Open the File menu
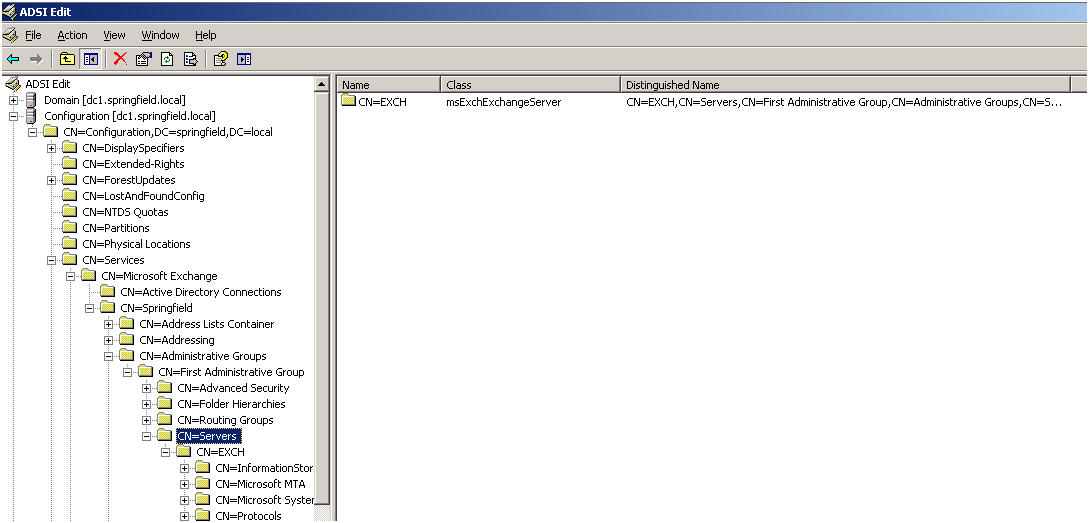The height and width of the screenshot is (523, 1089). point(33,35)
